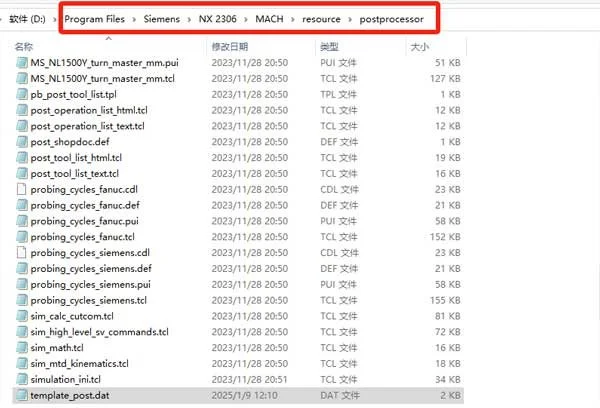This screenshot has height=408, width=600.
Task: Select file name probing_cycles_fanuc.tcl
Action: click(x=82, y=237)
